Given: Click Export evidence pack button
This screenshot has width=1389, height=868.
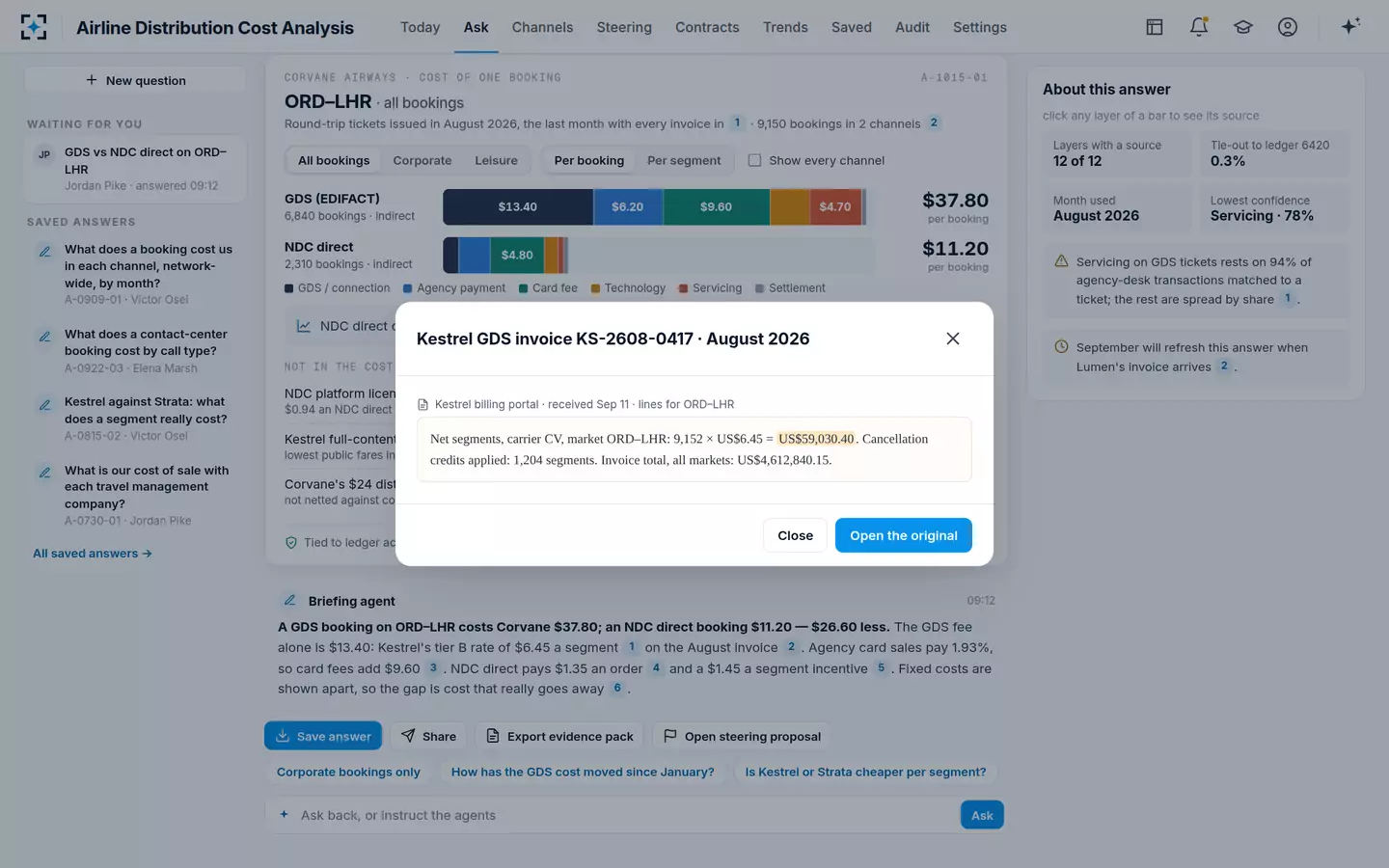Looking at the screenshot, I should [x=560, y=736].
